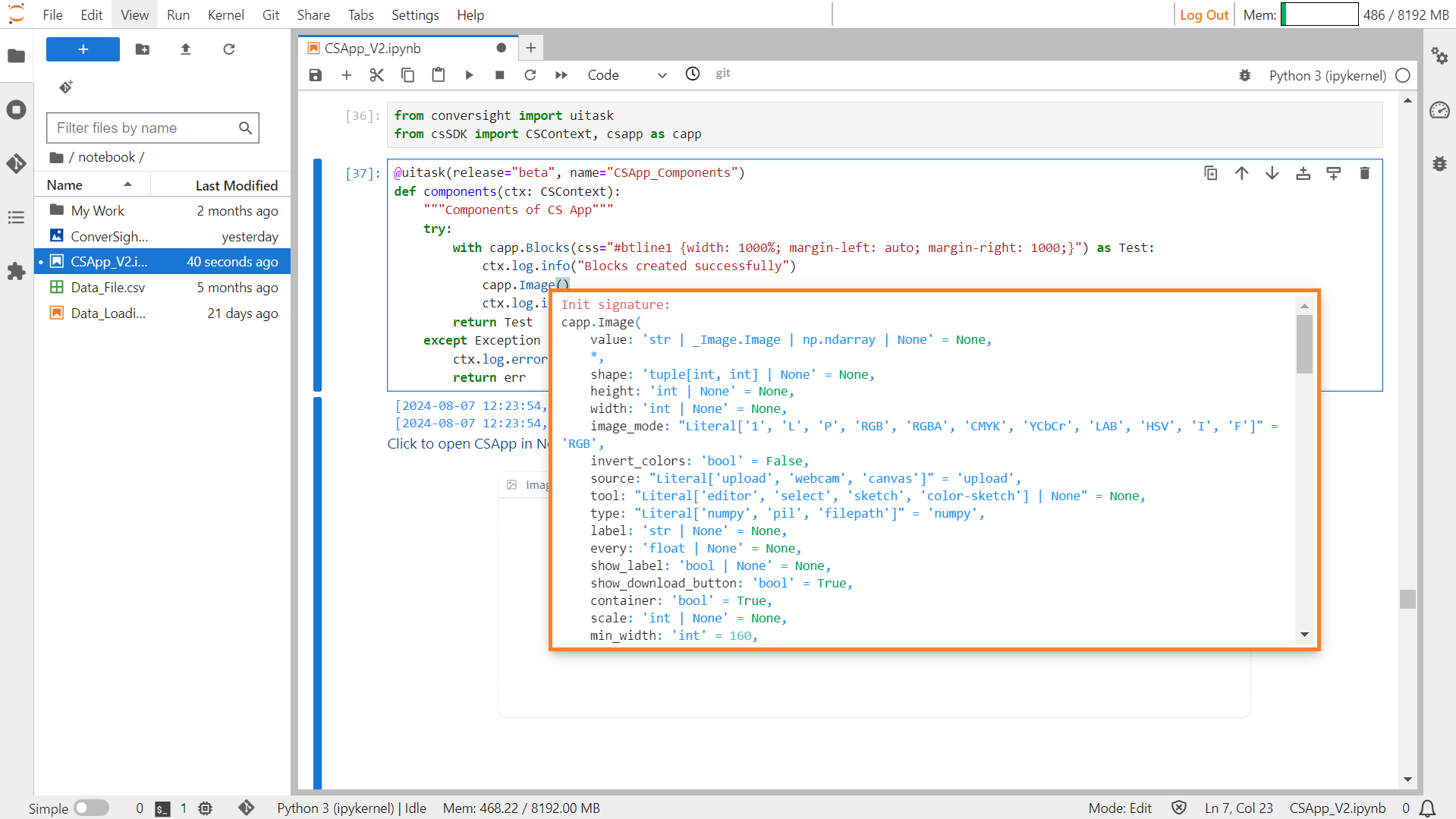This screenshot has height=819, width=1456.
Task: Move active cell up
Action: 1241,173
